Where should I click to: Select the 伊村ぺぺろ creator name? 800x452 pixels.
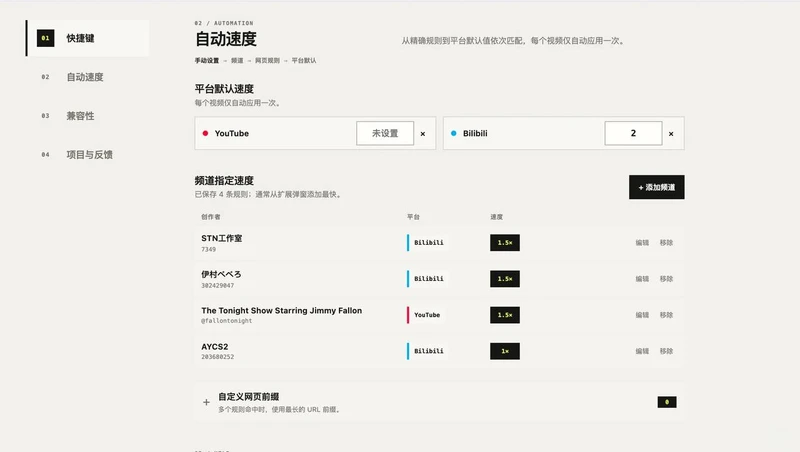point(221,274)
